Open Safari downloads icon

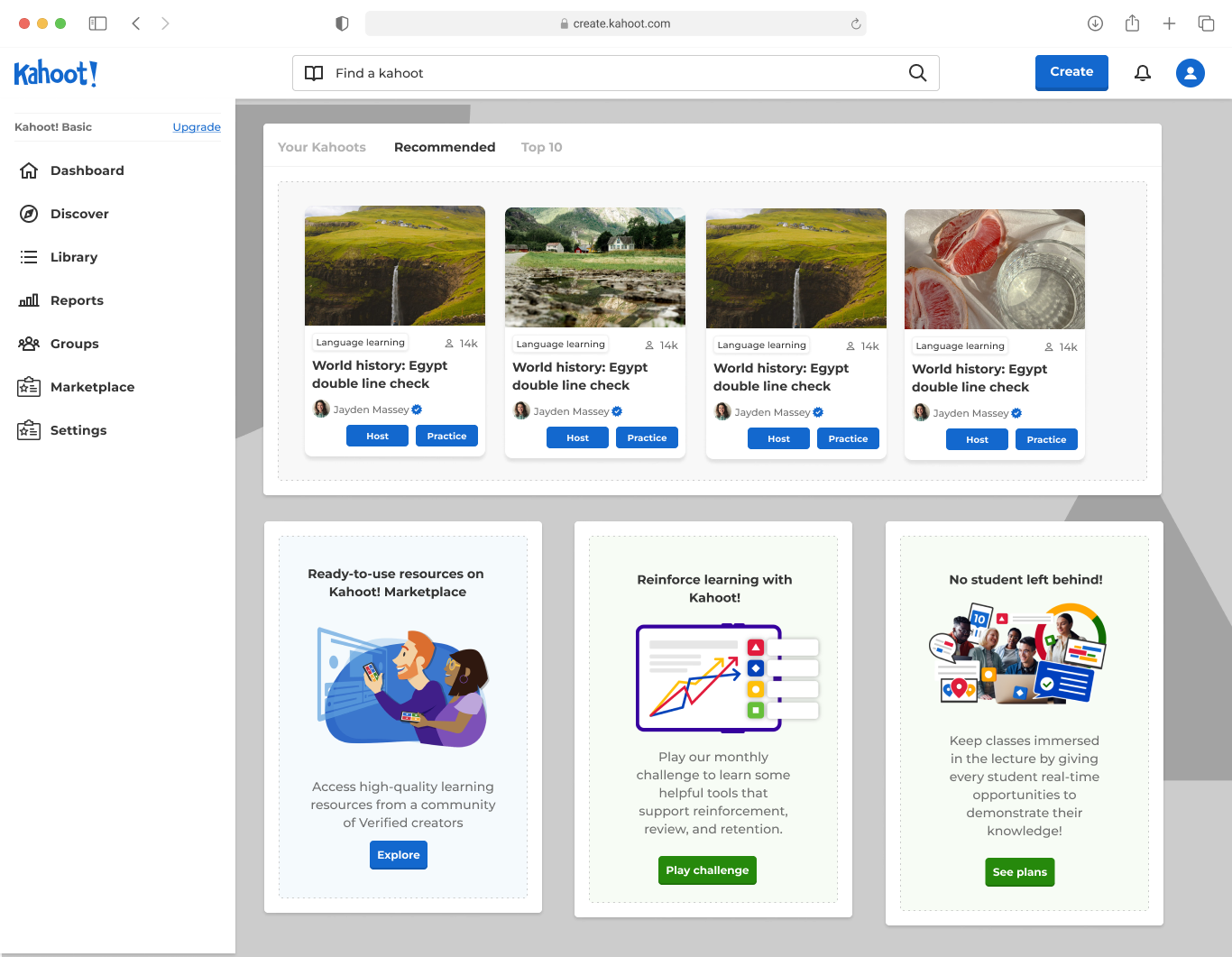click(x=1095, y=23)
